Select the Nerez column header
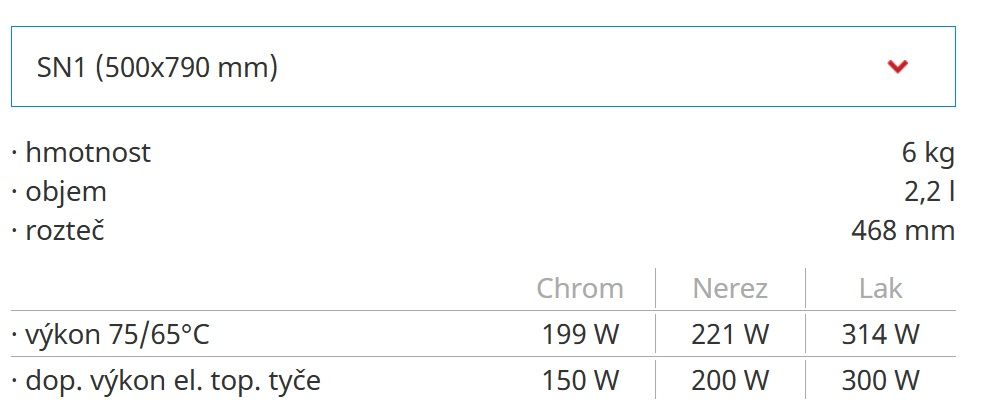This screenshot has width=996, height=409. pyautogui.click(x=730, y=289)
